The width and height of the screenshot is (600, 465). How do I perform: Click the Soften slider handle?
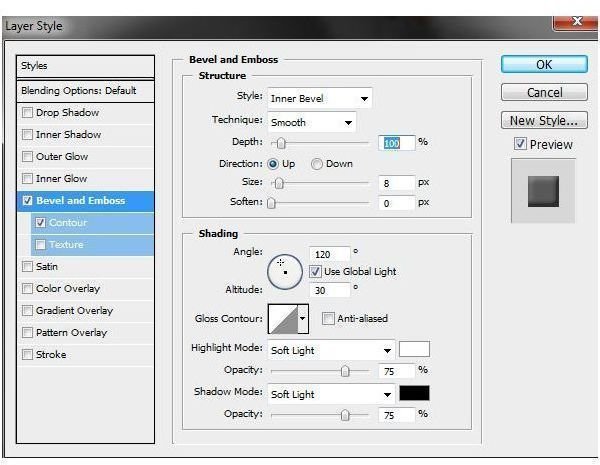(x=271, y=203)
